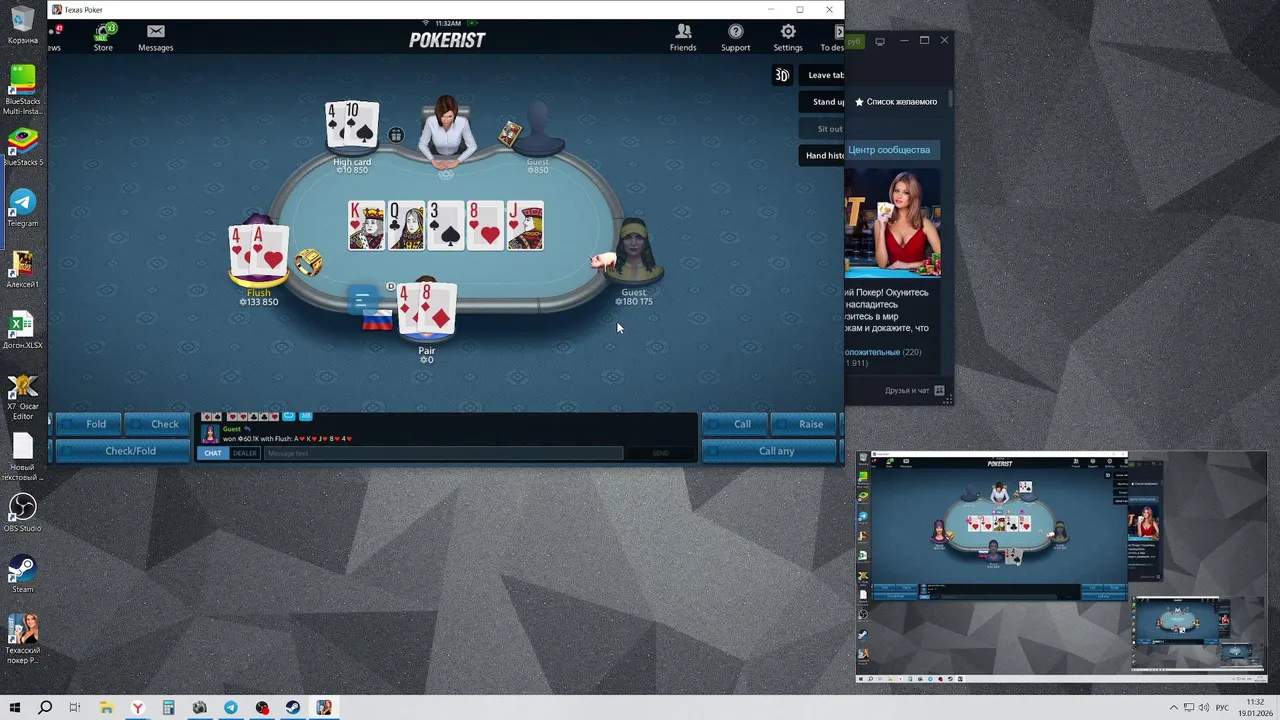This screenshot has width=1280, height=720.
Task: Open File Explorer in taskbar
Action: [x=106, y=708]
